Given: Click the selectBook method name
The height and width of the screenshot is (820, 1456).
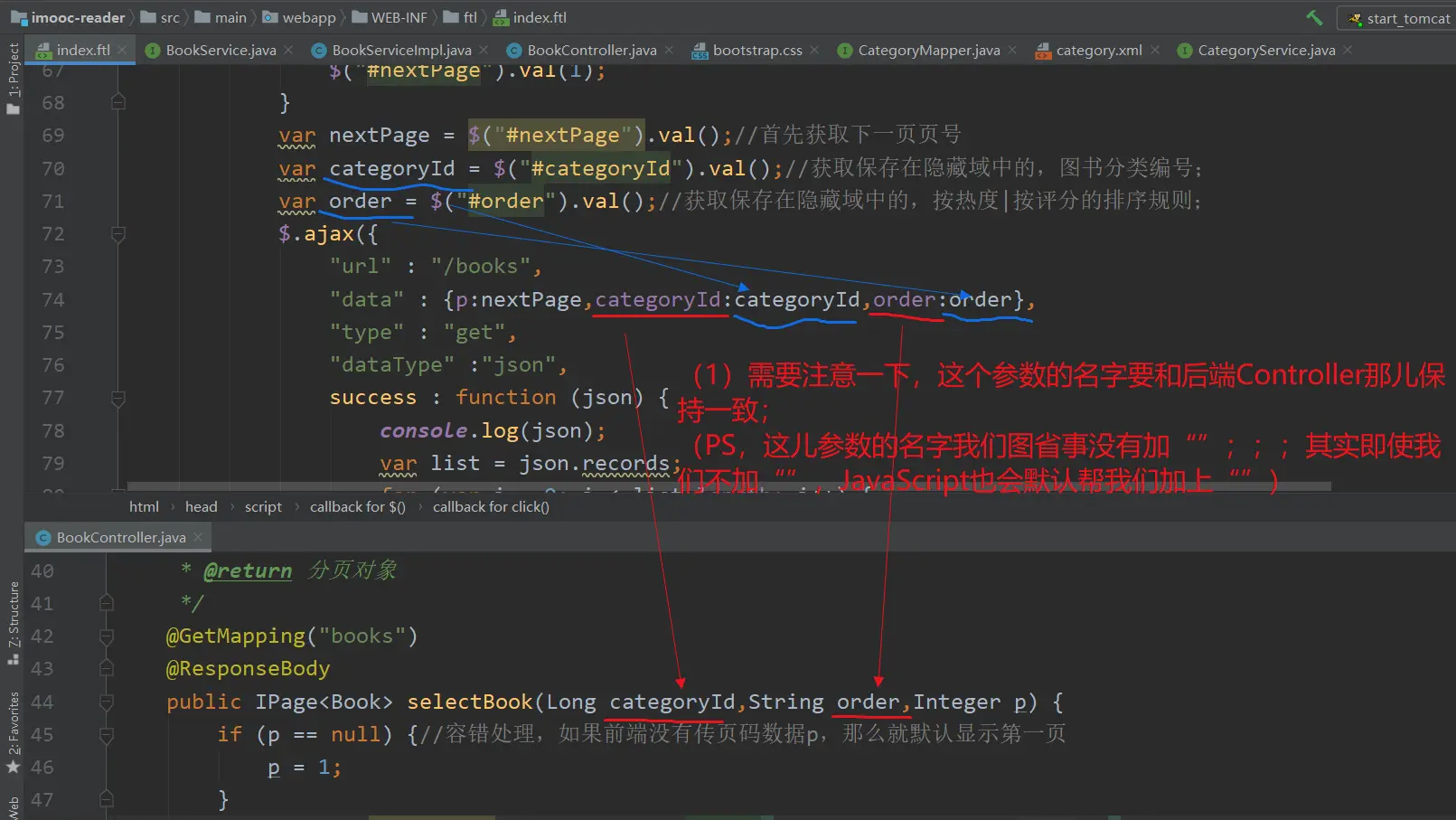Looking at the screenshot, I should [470, 702].
